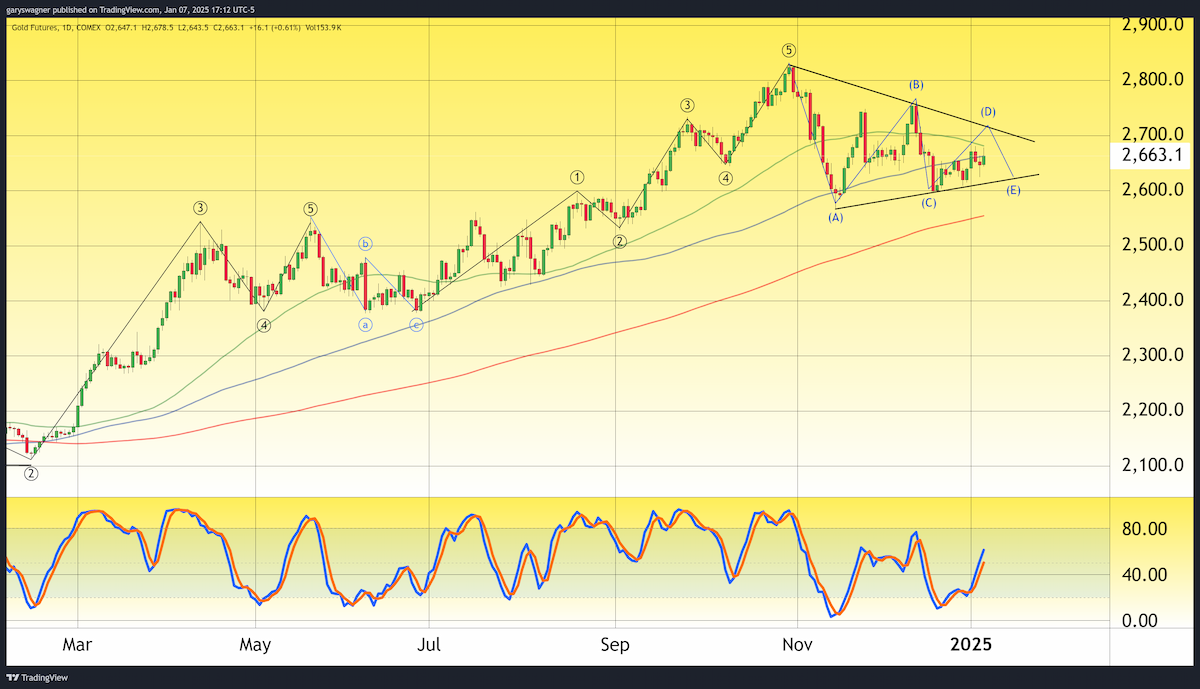
Task: Select the (C) wave label
Action: [929, 203]
